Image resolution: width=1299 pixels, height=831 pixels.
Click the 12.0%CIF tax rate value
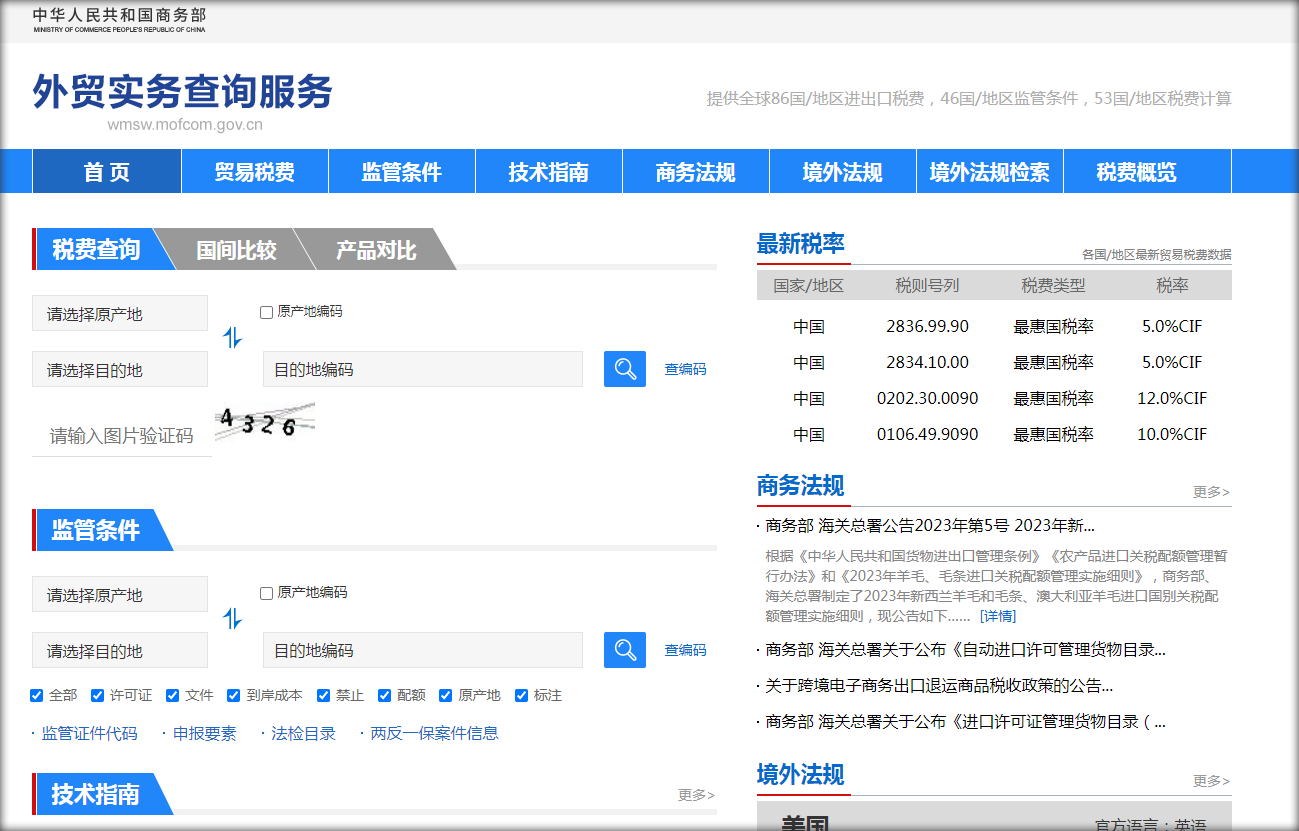(x=1172, y=398)
